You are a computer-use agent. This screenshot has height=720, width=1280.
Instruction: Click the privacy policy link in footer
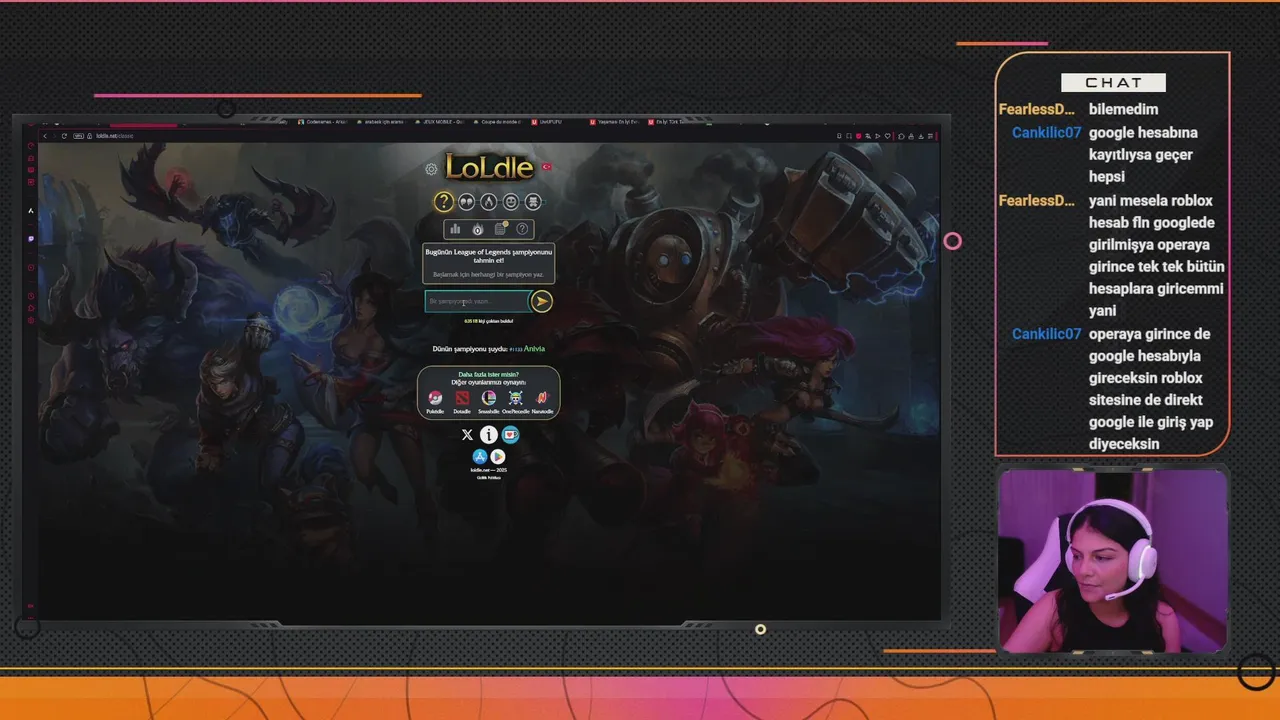click(489, 477)
